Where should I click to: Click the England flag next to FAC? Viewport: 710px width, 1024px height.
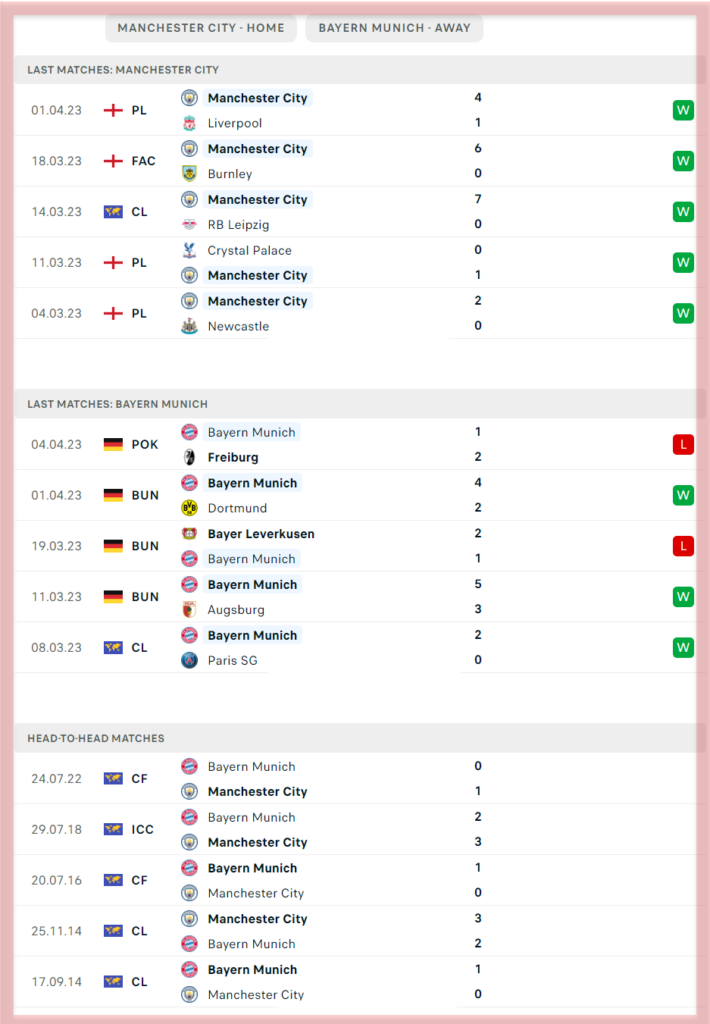tap(113, 161)
